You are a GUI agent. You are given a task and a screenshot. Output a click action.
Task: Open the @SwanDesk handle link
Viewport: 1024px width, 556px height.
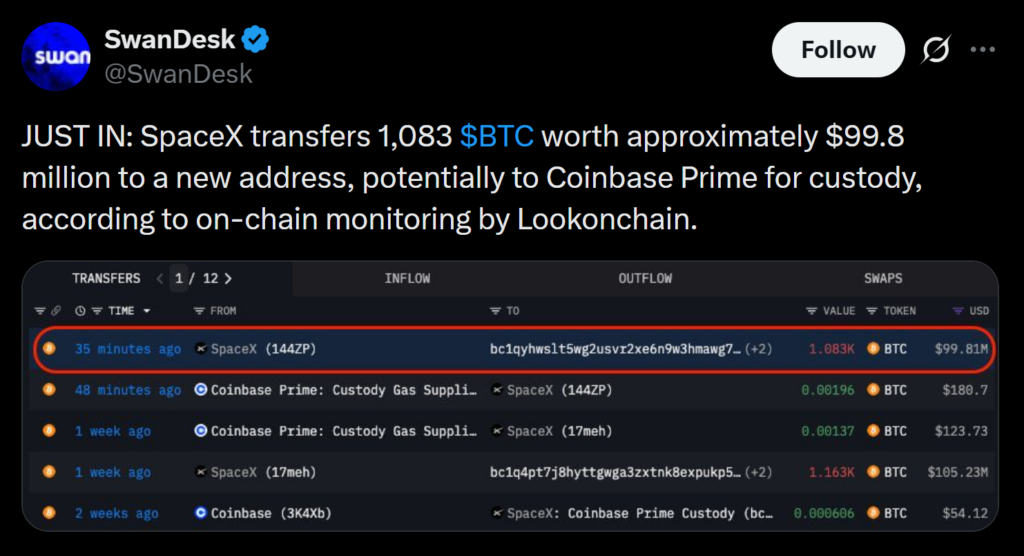coord(178,74)
